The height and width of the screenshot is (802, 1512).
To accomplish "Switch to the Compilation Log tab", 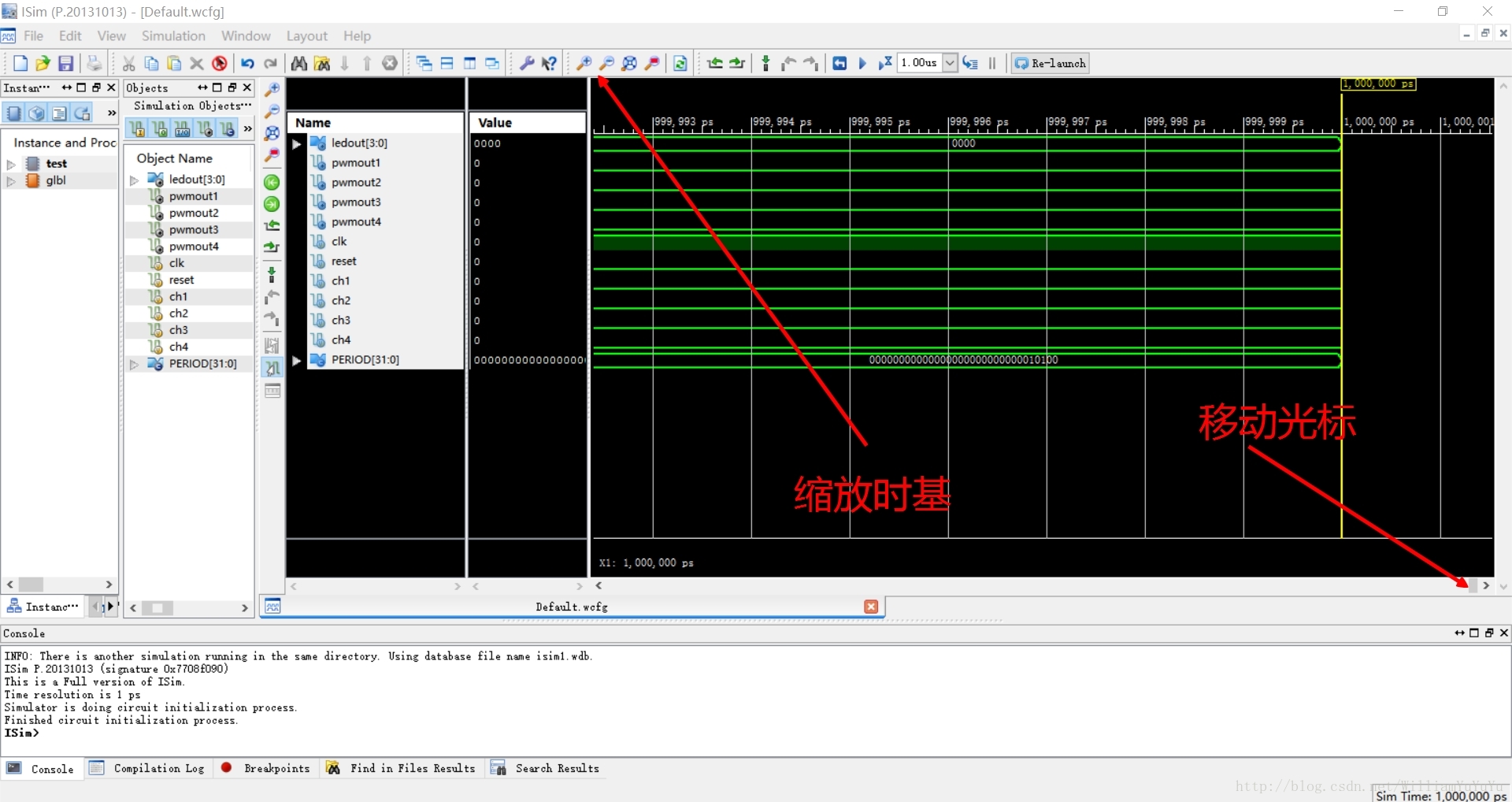I will (x=147, y=768).
